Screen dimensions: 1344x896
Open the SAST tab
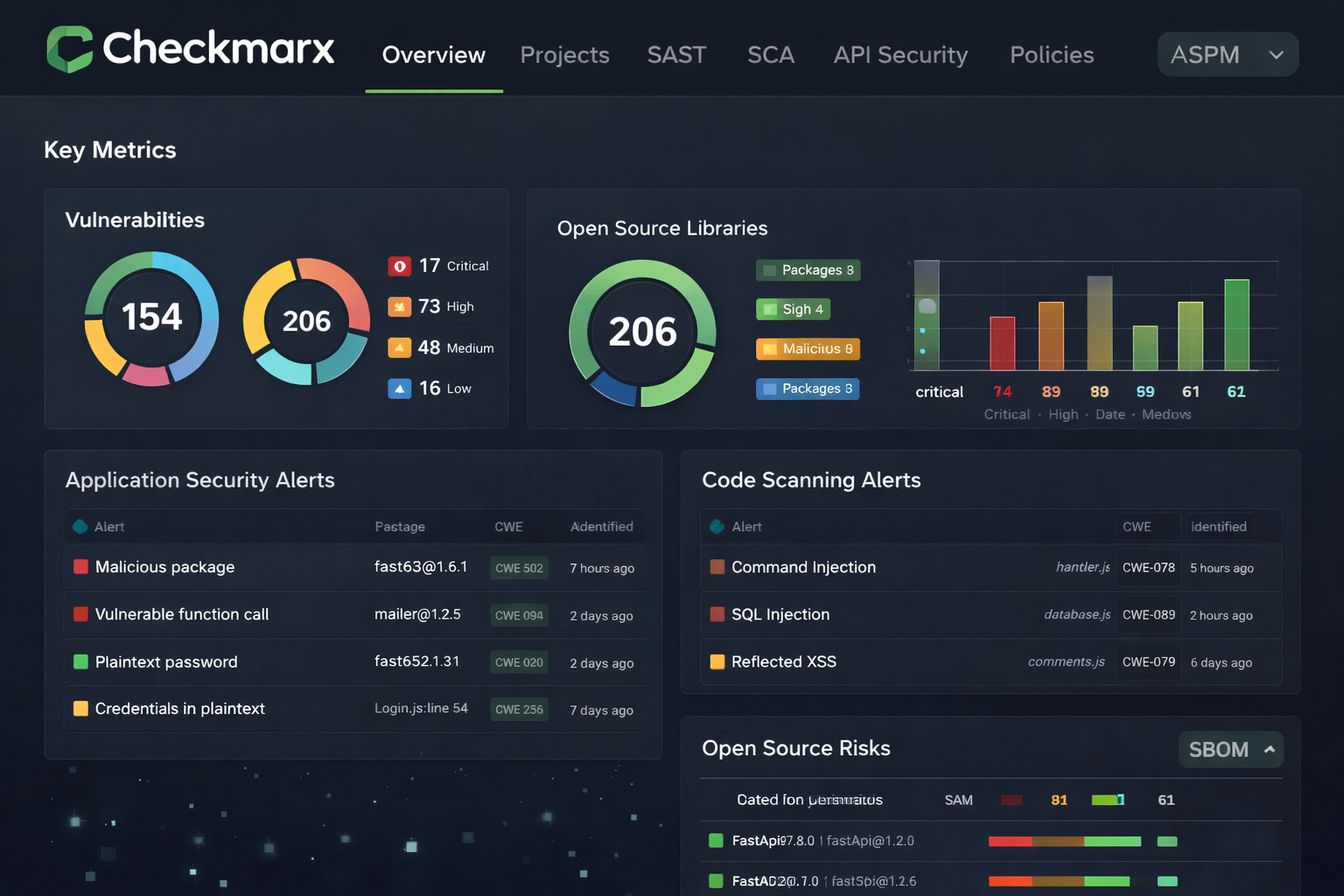coord(676,55)
